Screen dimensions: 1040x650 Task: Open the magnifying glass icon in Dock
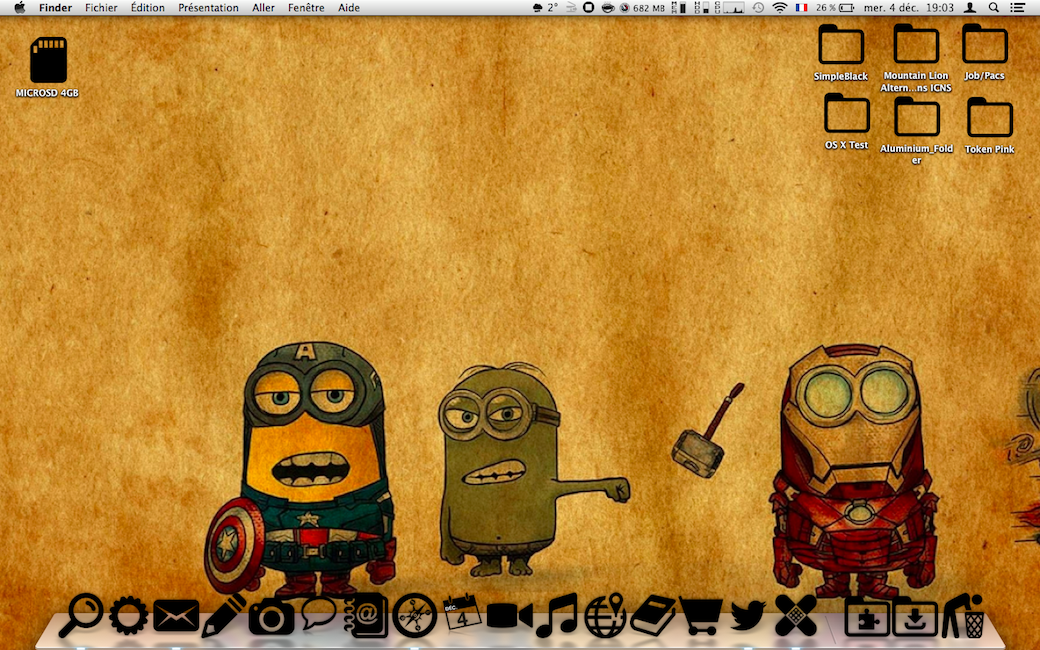(81, 615)
